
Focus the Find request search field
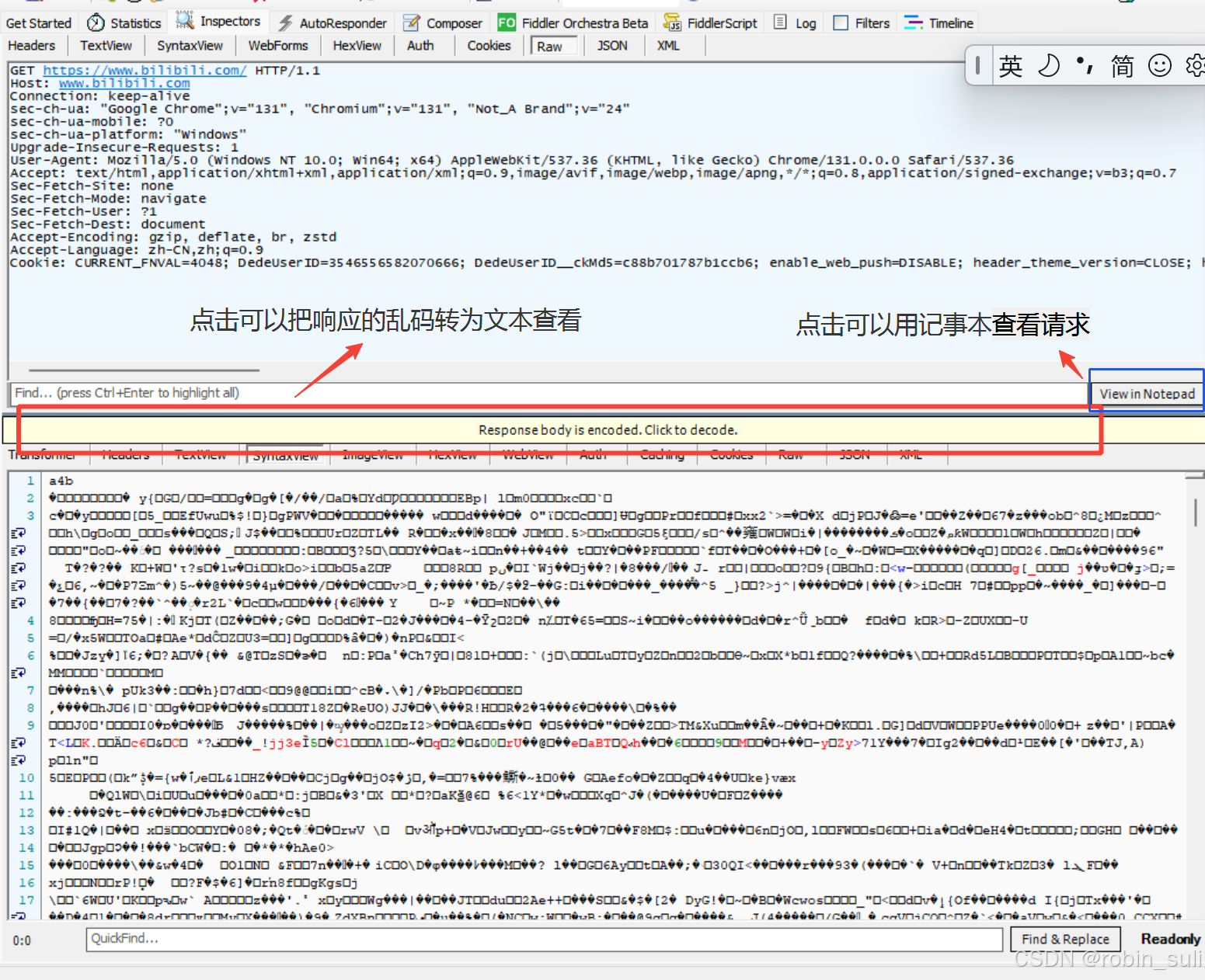click(x=548, y=393)
